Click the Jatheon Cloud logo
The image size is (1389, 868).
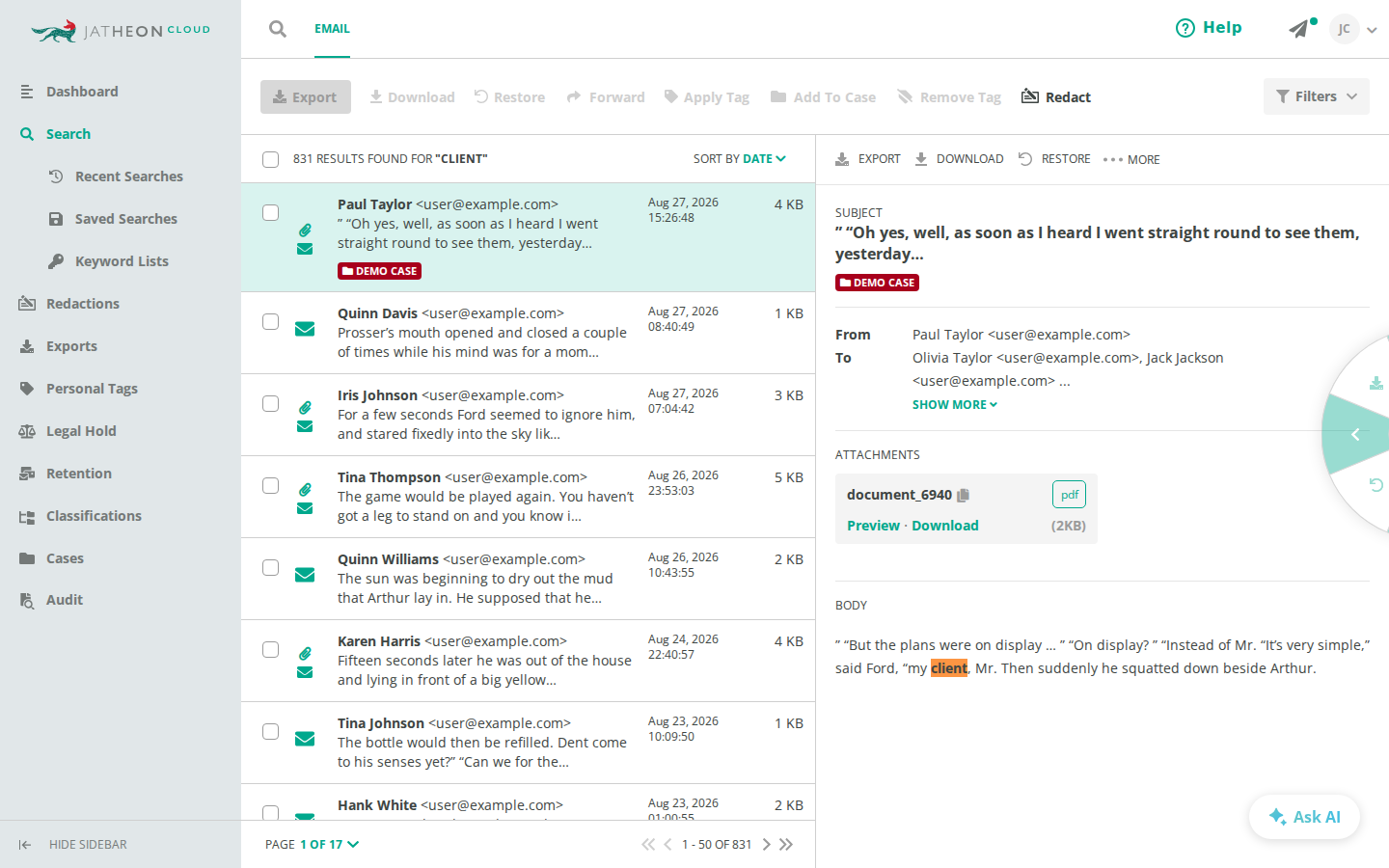click(x=121, y=31)
